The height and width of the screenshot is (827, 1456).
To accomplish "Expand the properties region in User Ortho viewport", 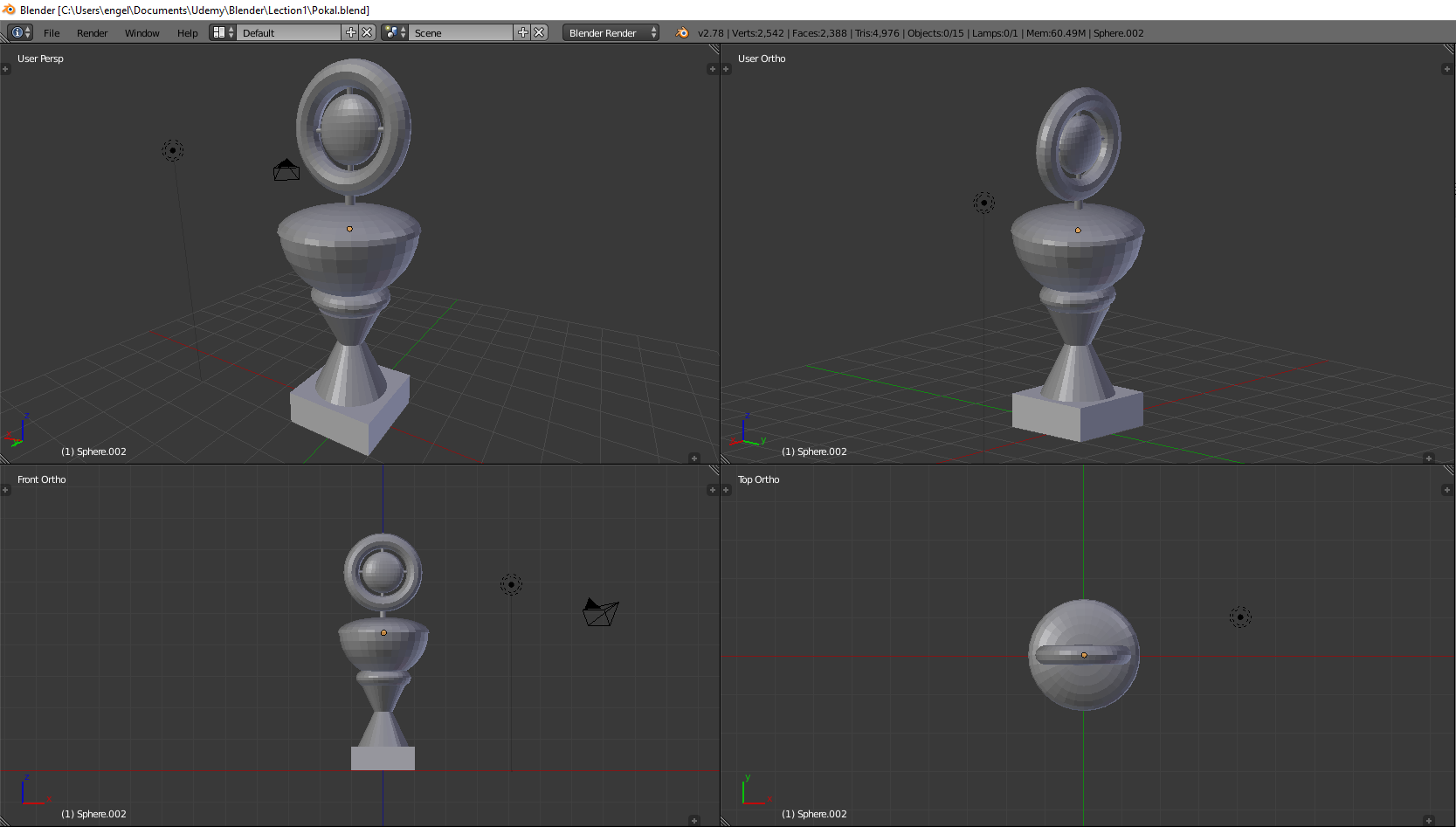I will point(1446,69).
